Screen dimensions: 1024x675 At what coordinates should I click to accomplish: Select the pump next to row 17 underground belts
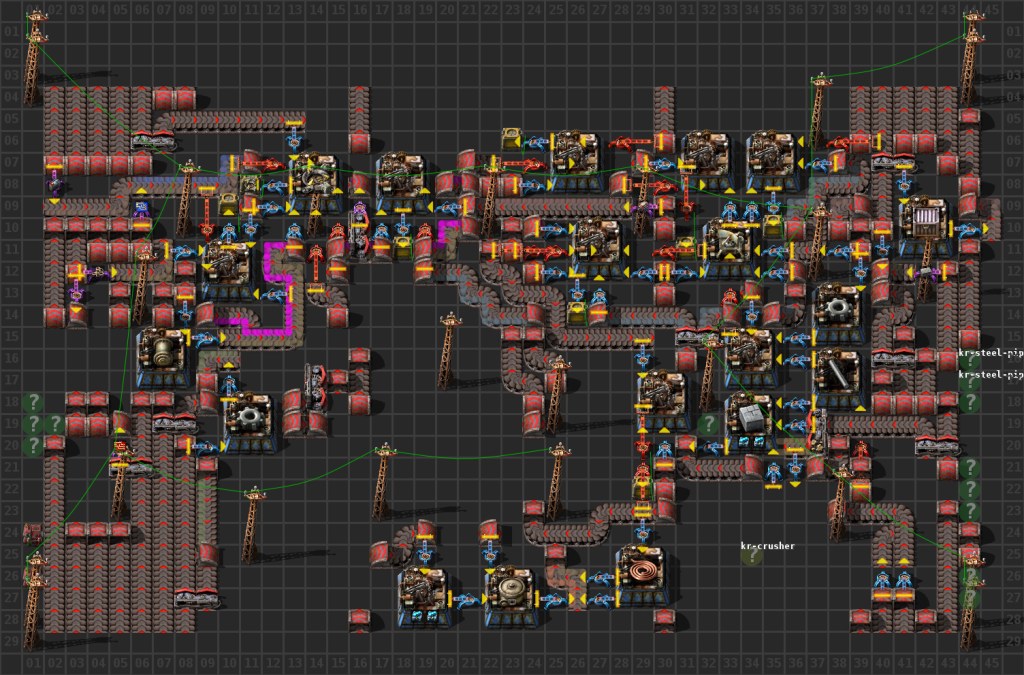coord(315,386)
